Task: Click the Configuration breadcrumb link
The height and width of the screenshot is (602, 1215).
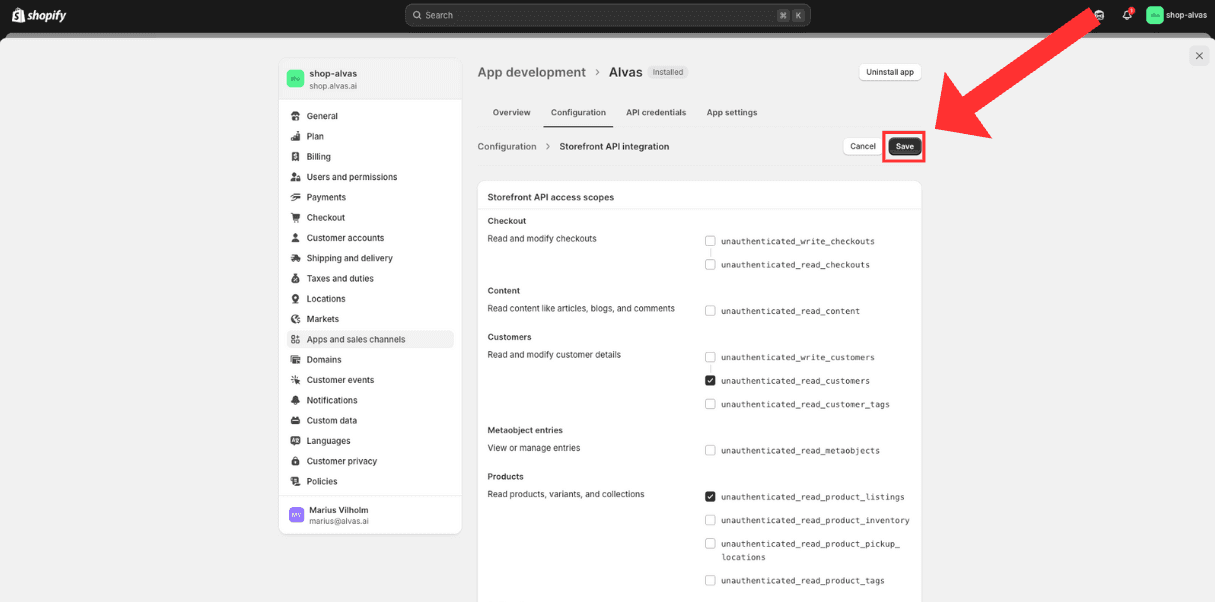Action: (x=507, y=146)
